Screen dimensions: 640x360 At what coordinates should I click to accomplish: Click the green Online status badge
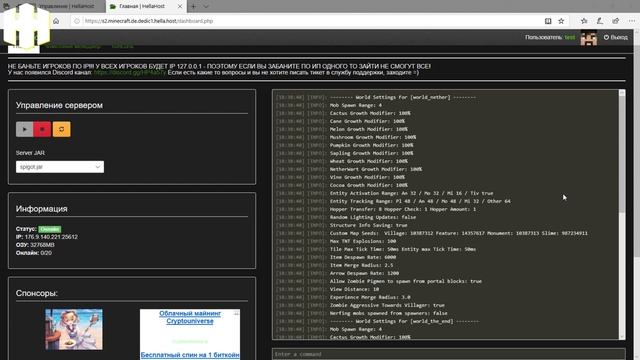[50, 229]
